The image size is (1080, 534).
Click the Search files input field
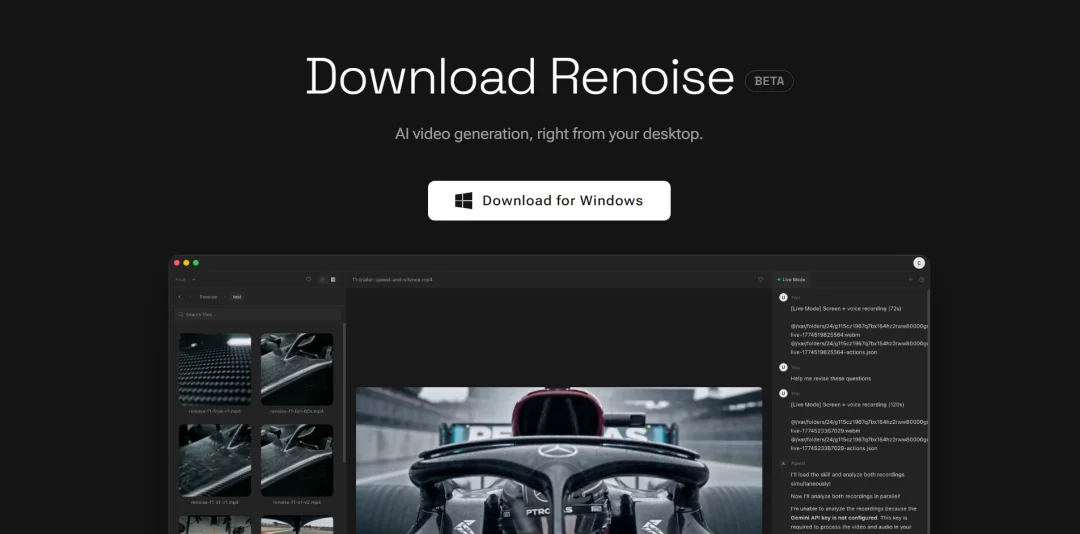tap(258, 314)
